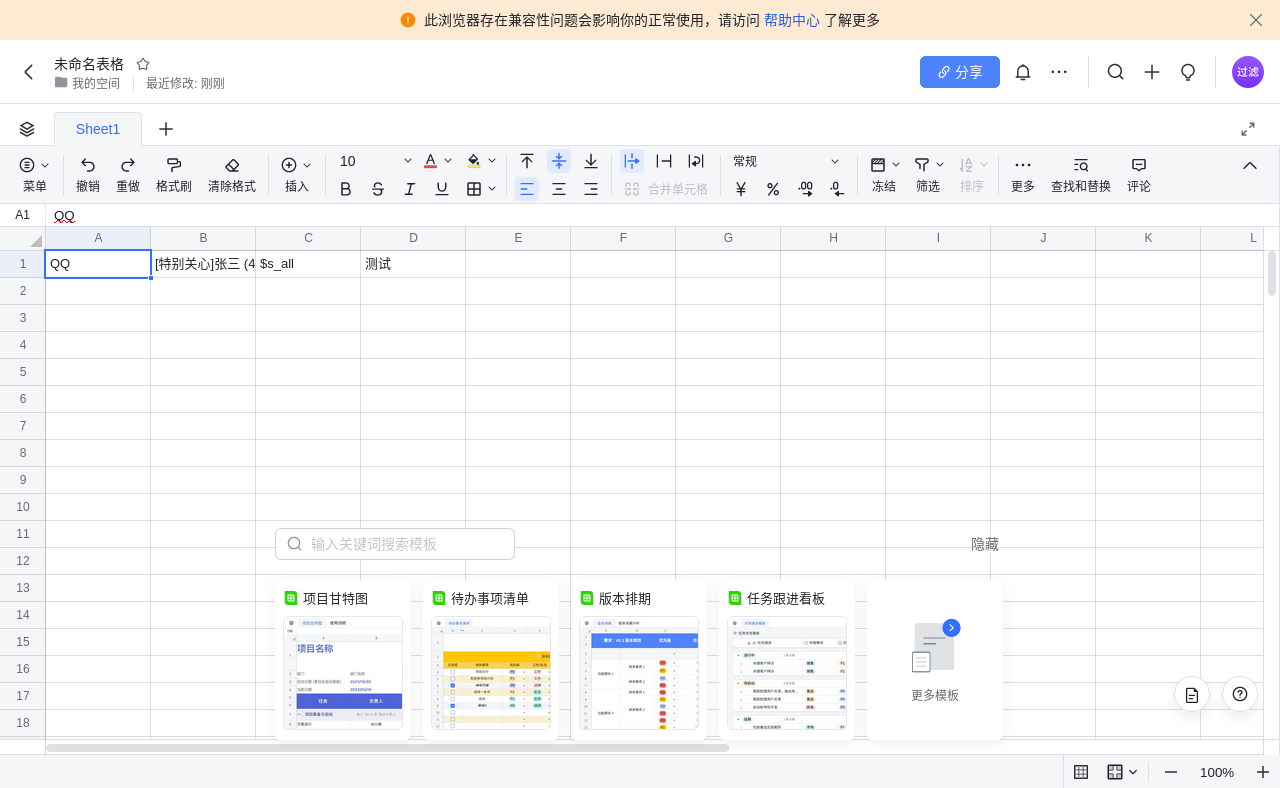Viewport: 1280px width, 788px height.
Task: Open the three-dot more options menu
Action: tap(1059, 72)
